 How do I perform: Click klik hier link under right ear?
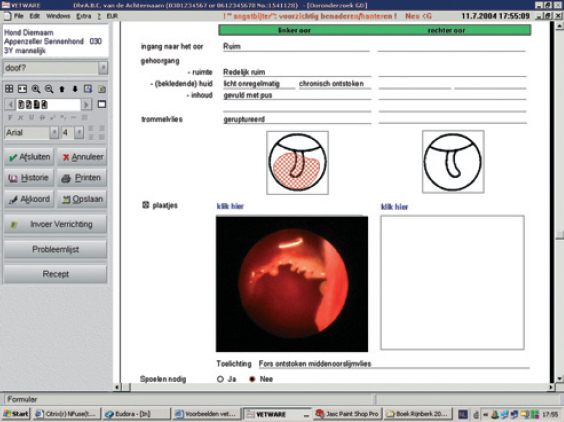(394, 207)
